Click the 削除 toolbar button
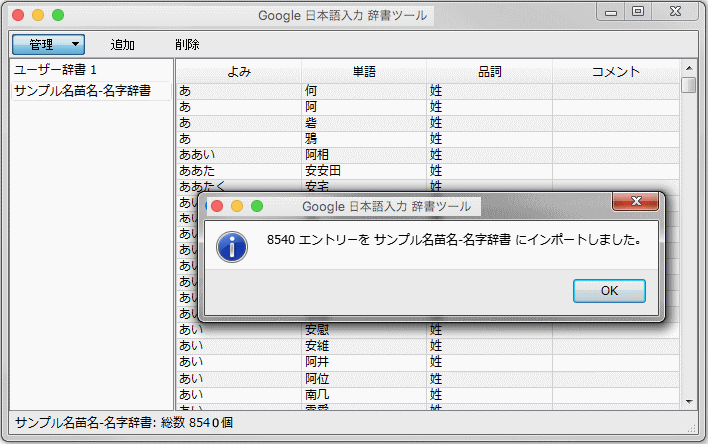Viewport: 708px width, 444px height. click(187, 44)
